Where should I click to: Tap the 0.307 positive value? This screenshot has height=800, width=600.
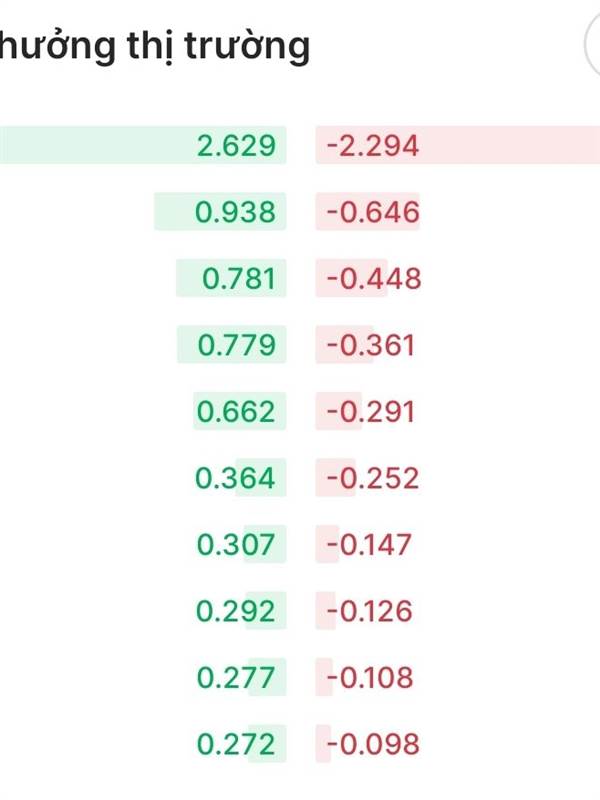(236, 544)
